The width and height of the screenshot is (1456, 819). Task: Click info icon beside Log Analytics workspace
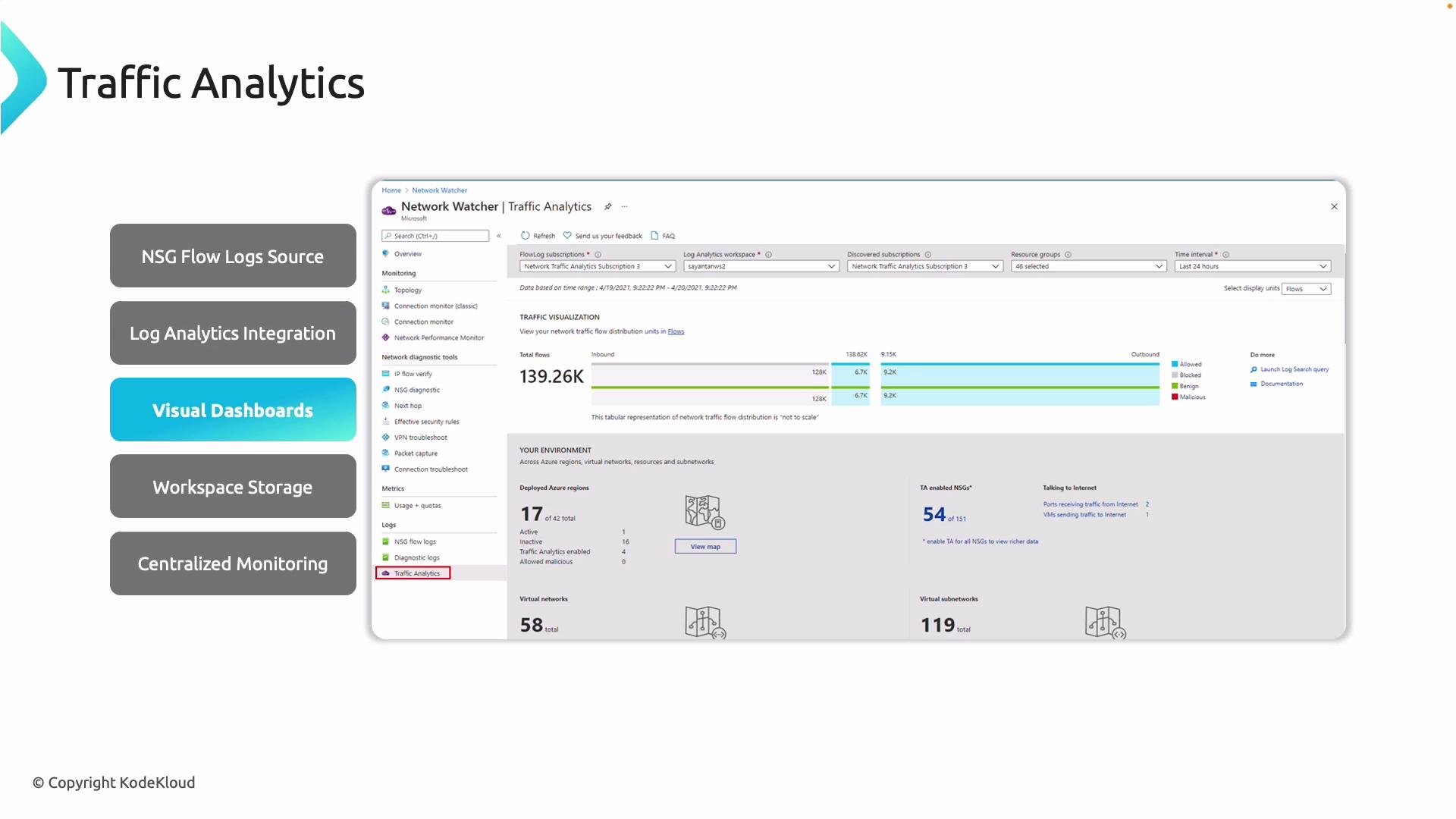click(768, 255)
